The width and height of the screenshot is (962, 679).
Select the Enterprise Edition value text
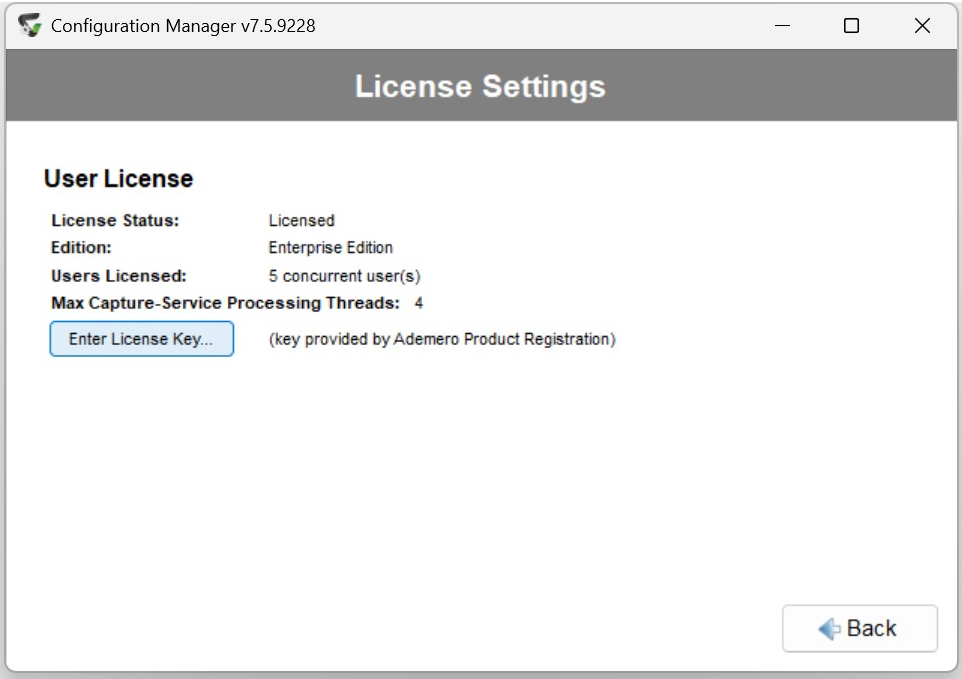(x=330, y=247)
